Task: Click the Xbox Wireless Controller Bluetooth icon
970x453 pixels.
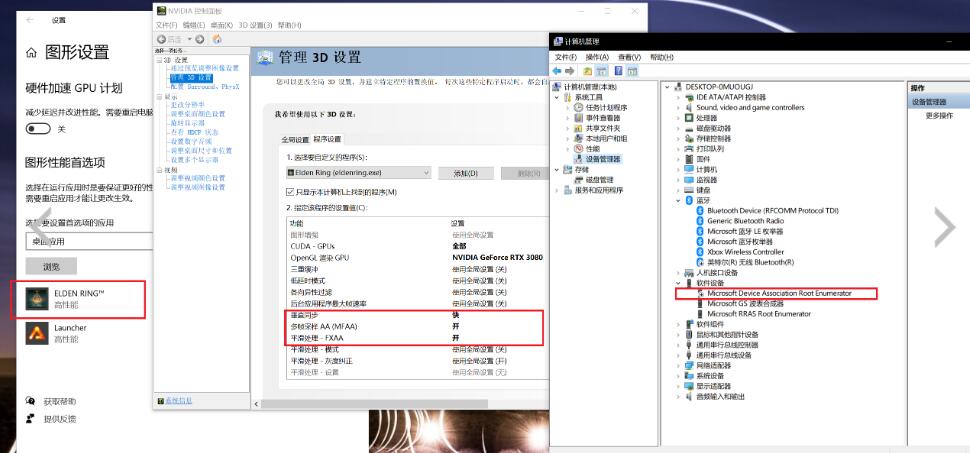Action: (x=700, y=252)
